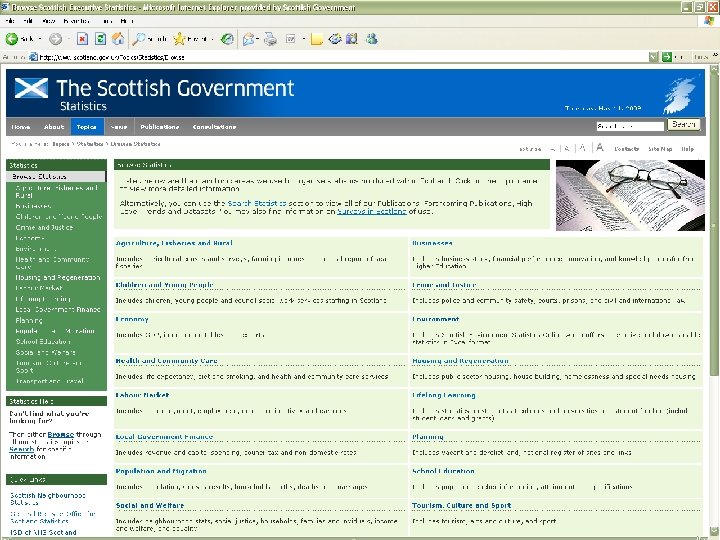720x540 pixels.
Task: Select Planning in the sidebar
Action: click(x=29, y=320)
